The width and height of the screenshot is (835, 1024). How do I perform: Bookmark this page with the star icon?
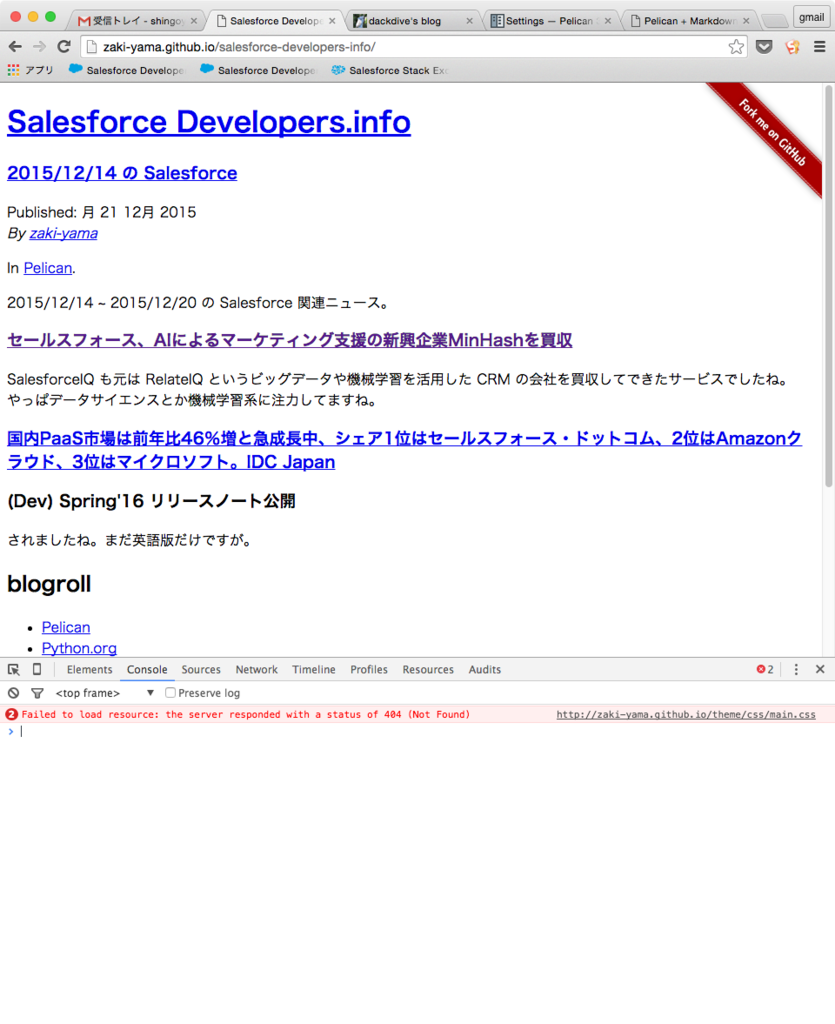736,46
